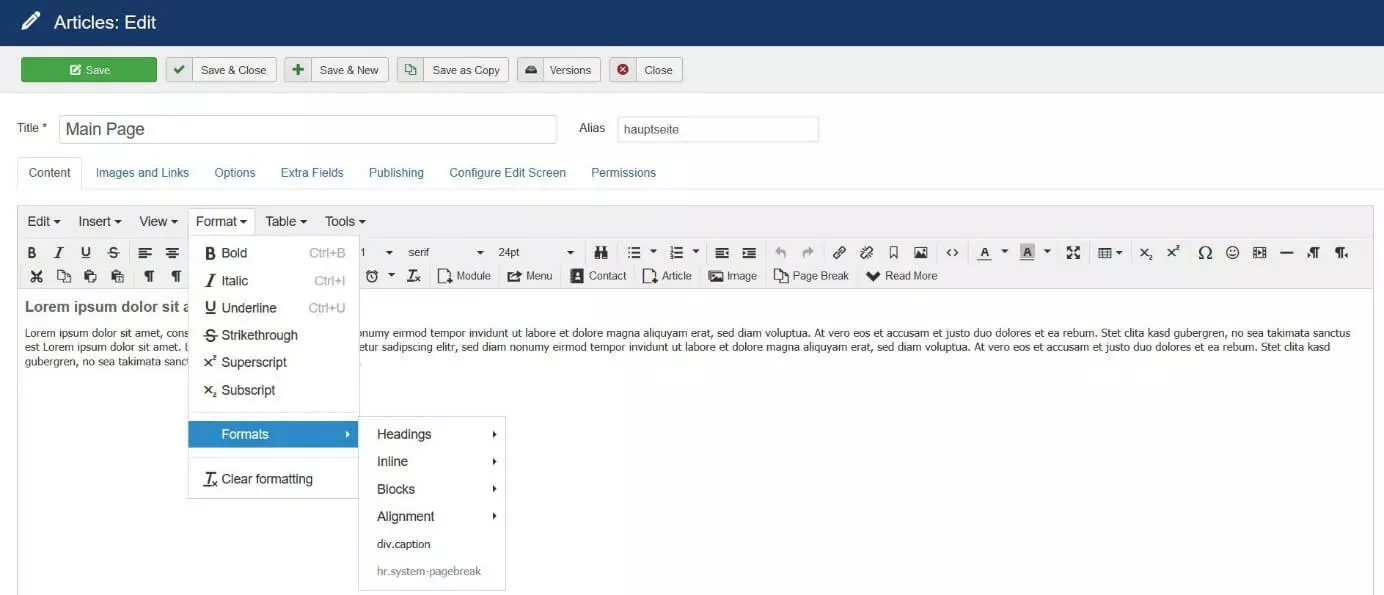Image resolution: width=1384 pixels, height=595 pixels.
Task: Open the Insert menu
Action: [x=100, y=221]
